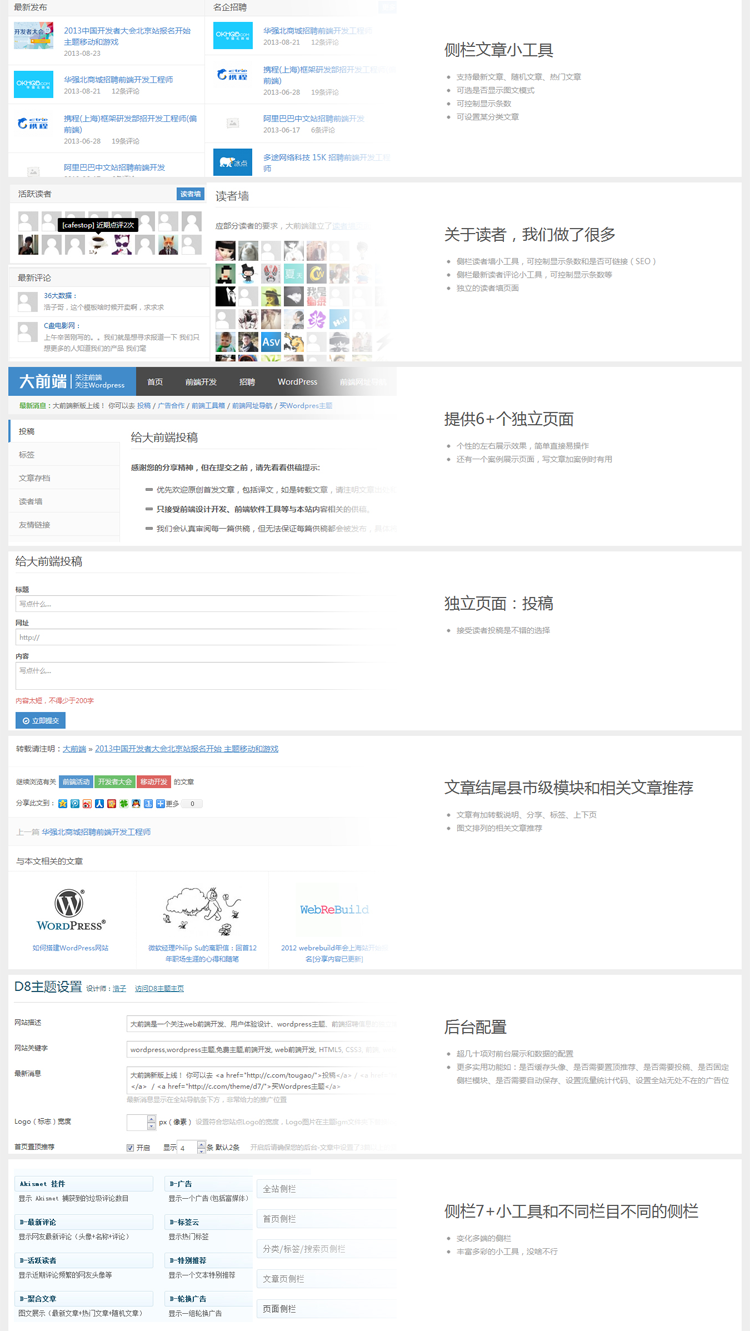Click the 显示 count stepper arrows
This screenshot has height=1331, width=750.
[200, 1148]
